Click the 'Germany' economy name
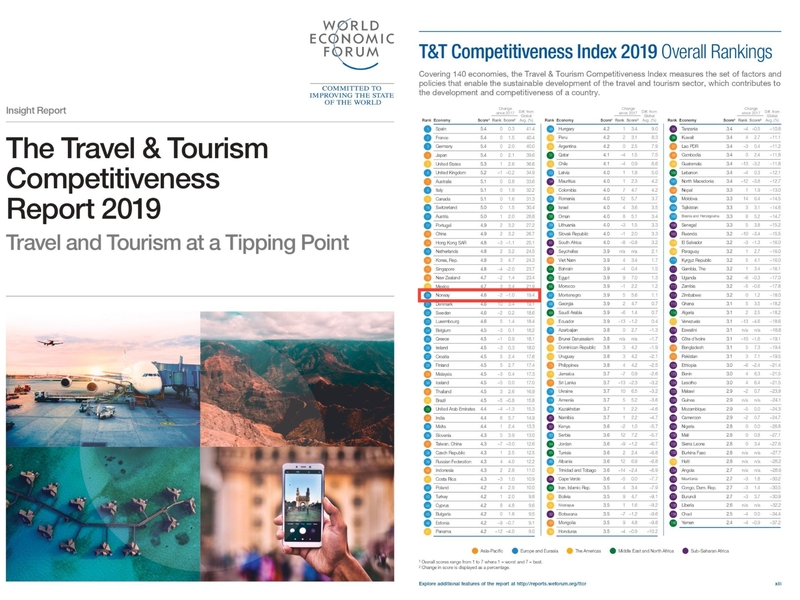This screenshot has width=800, height=600. (x=444, y=146)
